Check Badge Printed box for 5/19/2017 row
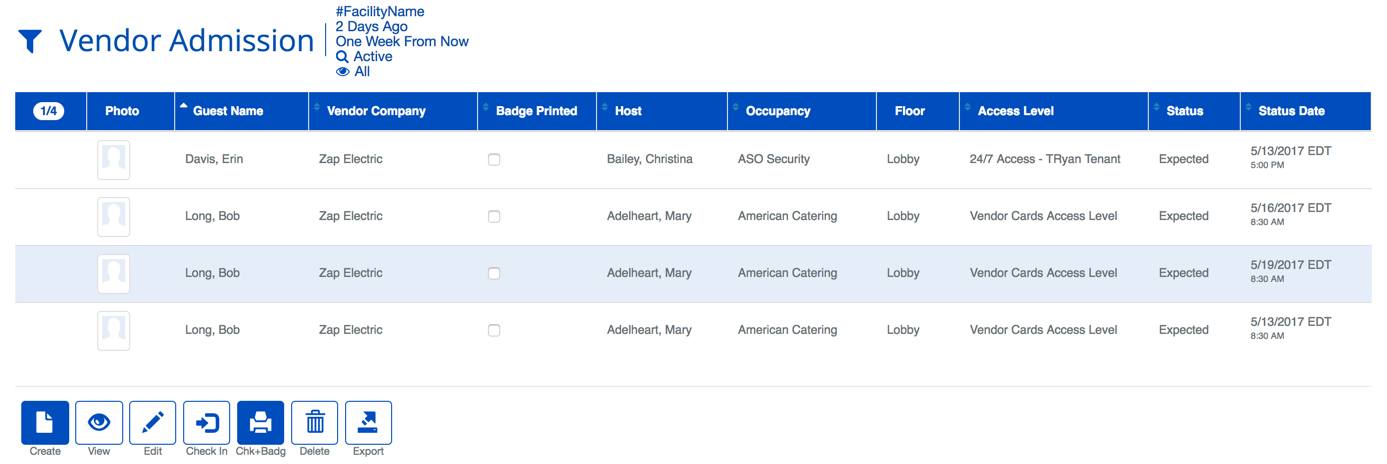The width and height of the screenshot is (1387, 464). tap(494, 274)
